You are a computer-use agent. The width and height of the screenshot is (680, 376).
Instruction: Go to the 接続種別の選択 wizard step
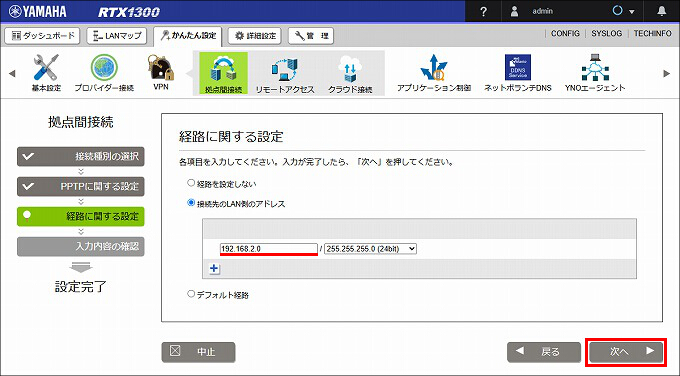81,157
